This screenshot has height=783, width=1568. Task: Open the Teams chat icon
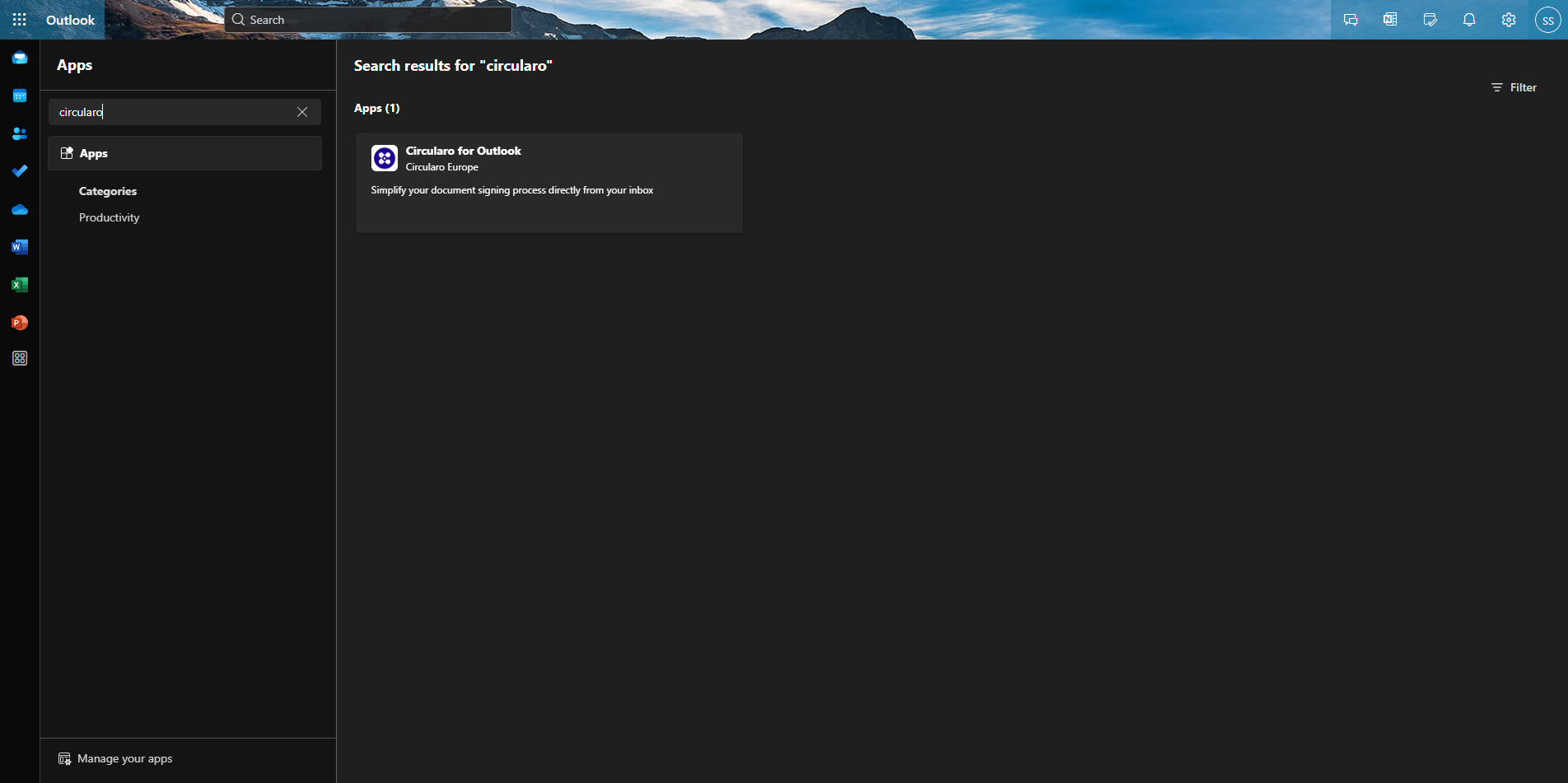tap(1351, 19)
